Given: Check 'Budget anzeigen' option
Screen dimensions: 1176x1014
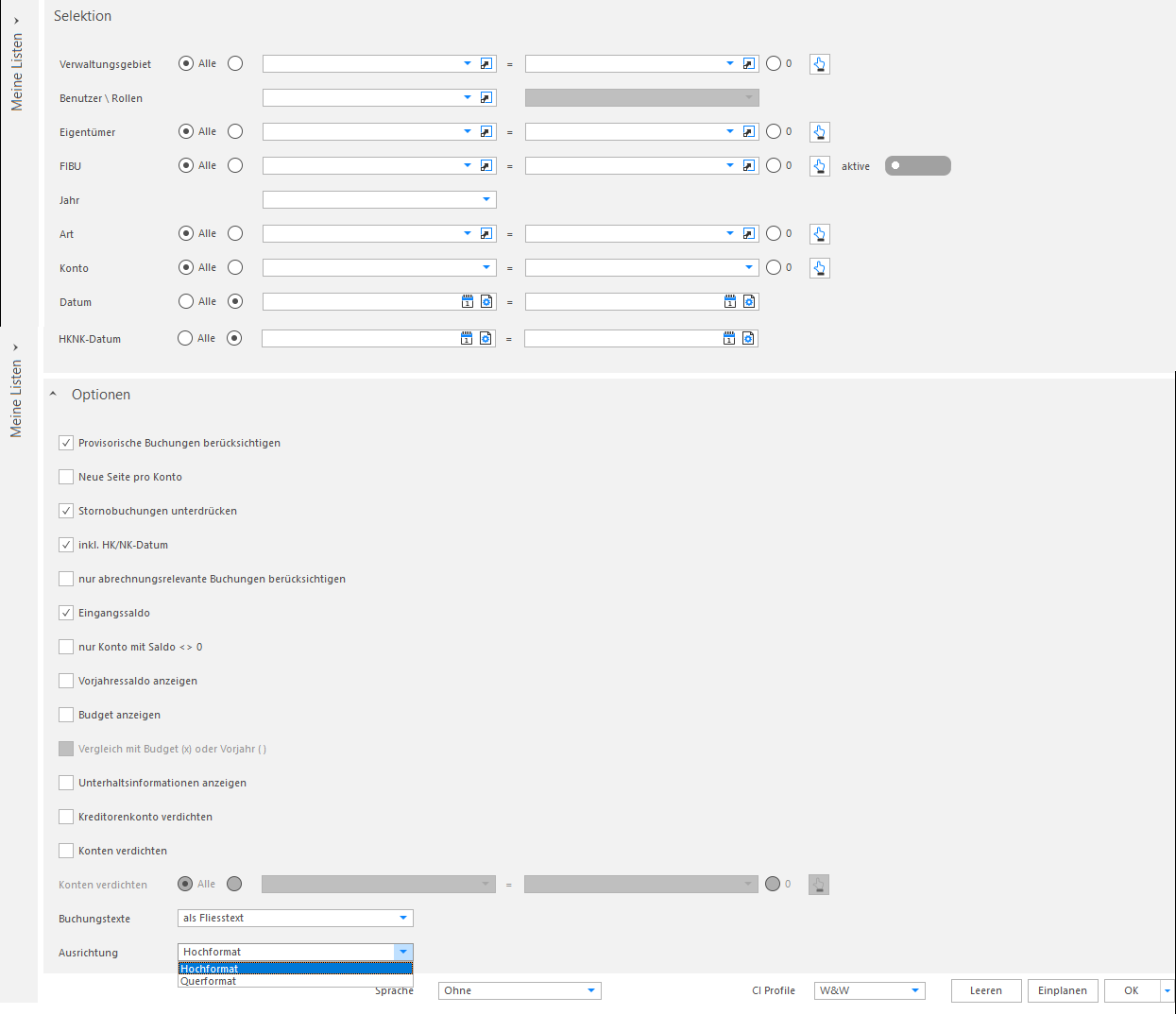Looking at the screenshot, I should click(x=66, y=715).
